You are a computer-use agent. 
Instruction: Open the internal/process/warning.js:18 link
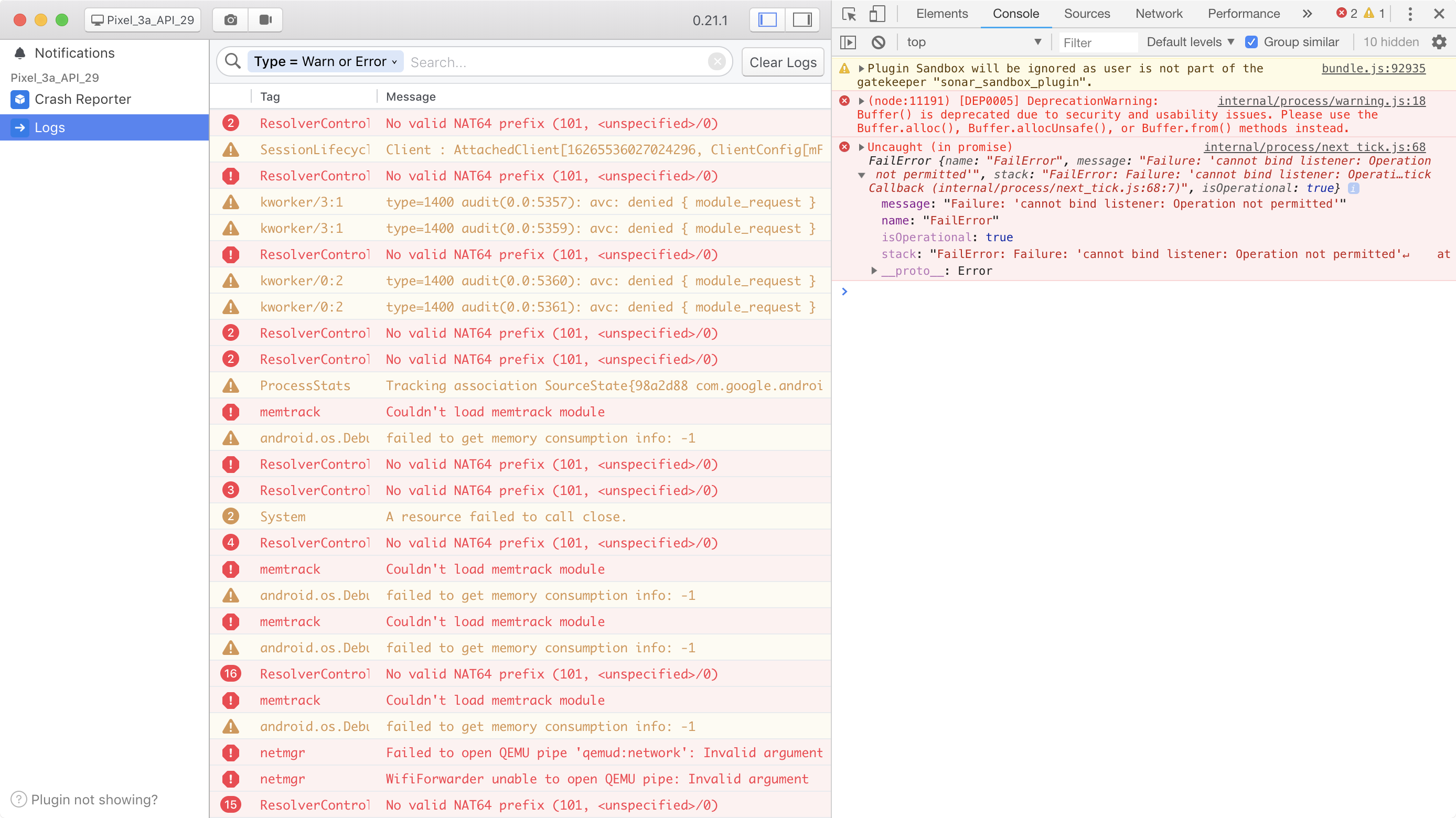click(1322, 101)
